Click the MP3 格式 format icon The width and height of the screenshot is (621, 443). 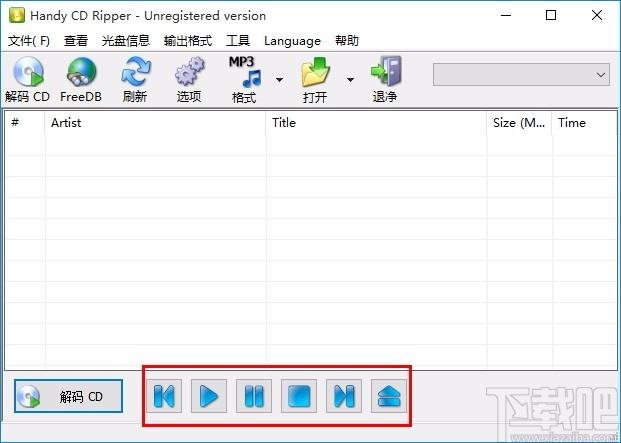[x=244, y=80]
